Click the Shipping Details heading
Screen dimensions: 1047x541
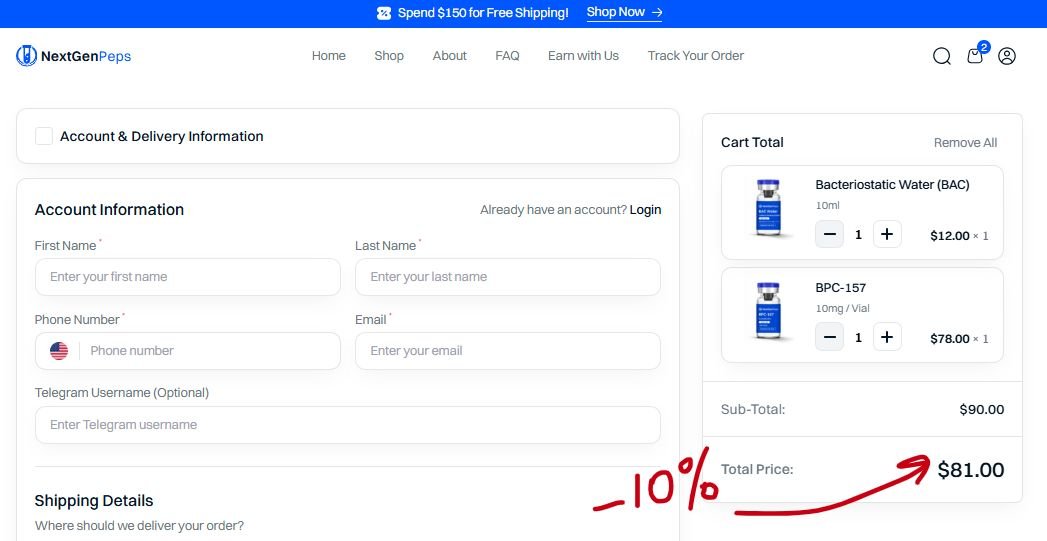(x=94, y=501)
